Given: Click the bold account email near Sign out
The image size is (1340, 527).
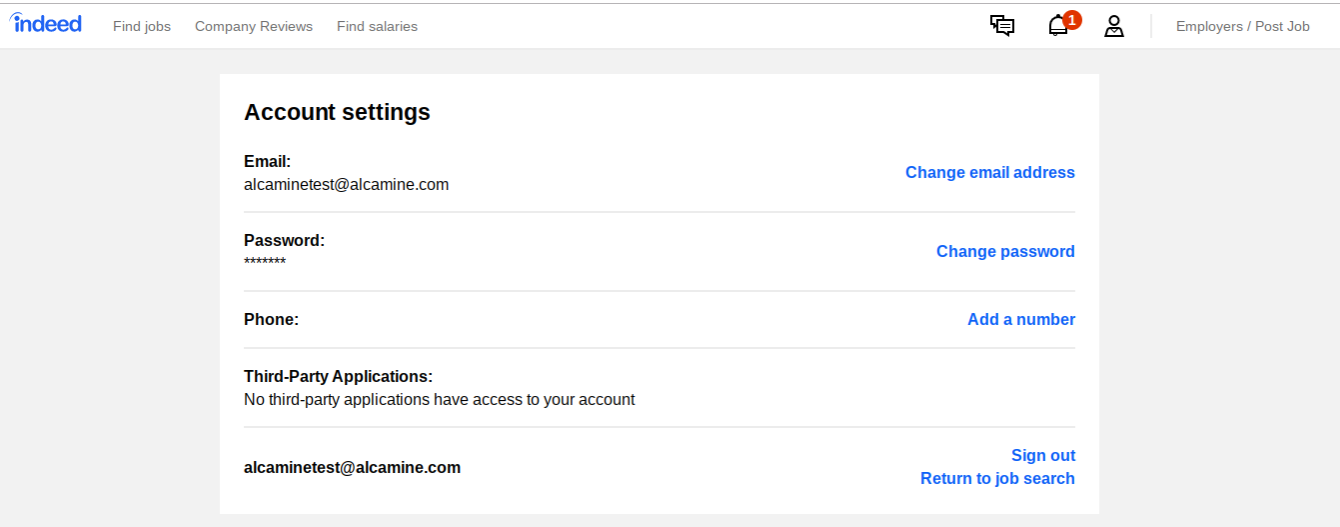Looking at the screenshot, I should pos(352,467).
